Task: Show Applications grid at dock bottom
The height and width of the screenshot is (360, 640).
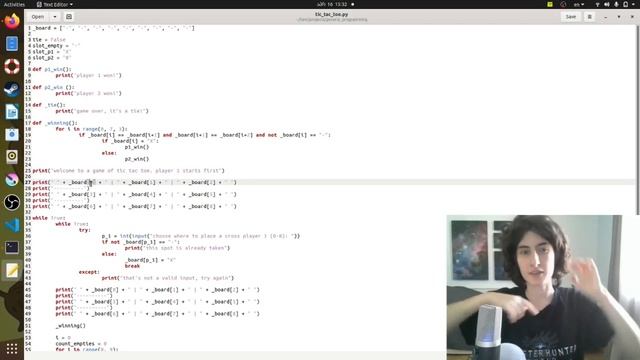Action: (x=12, y=348)
